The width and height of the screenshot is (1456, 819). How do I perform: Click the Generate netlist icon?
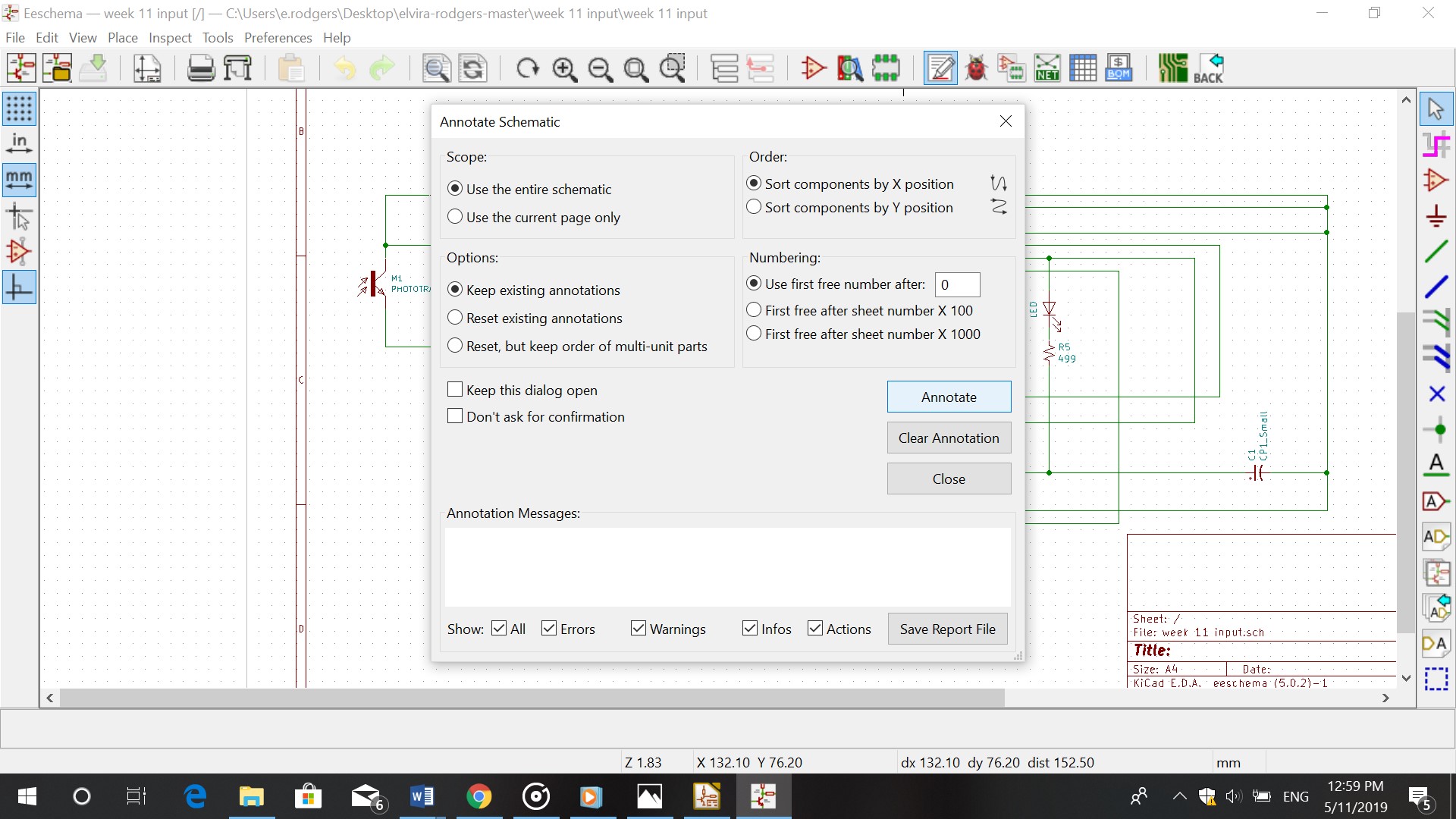point(1046,68)
